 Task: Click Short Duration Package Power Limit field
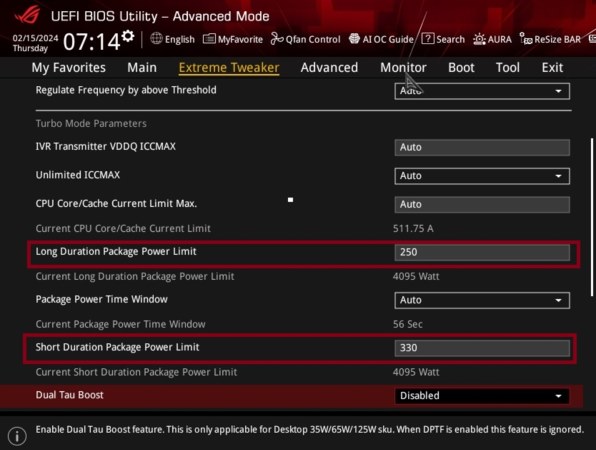[482, 348]
